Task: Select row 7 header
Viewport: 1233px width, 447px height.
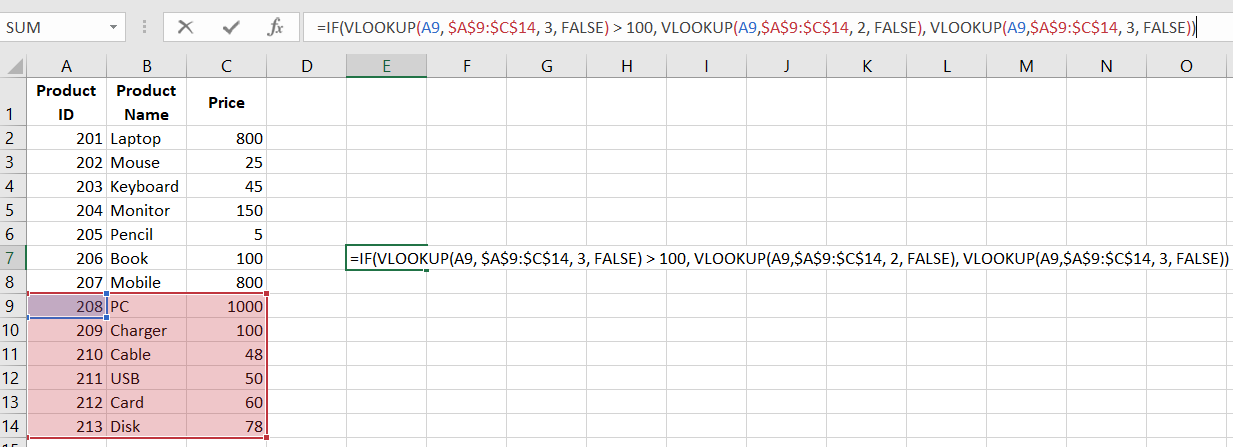Action: (x=13, y=258)
